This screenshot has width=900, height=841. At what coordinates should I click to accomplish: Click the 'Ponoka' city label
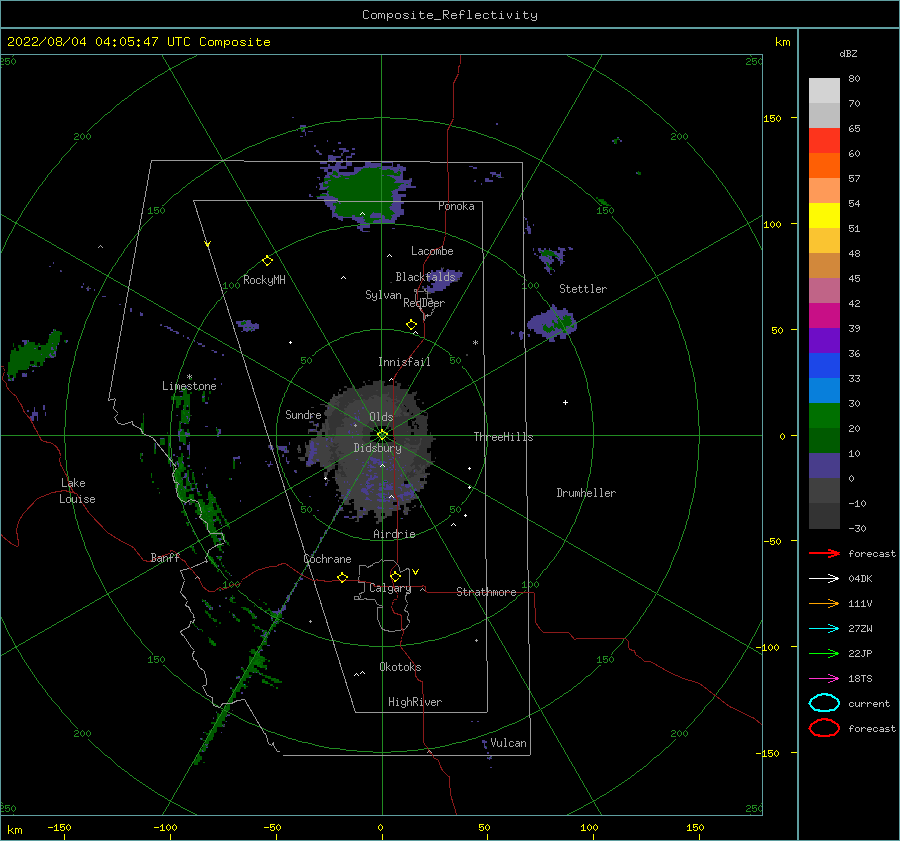[456, 206]
